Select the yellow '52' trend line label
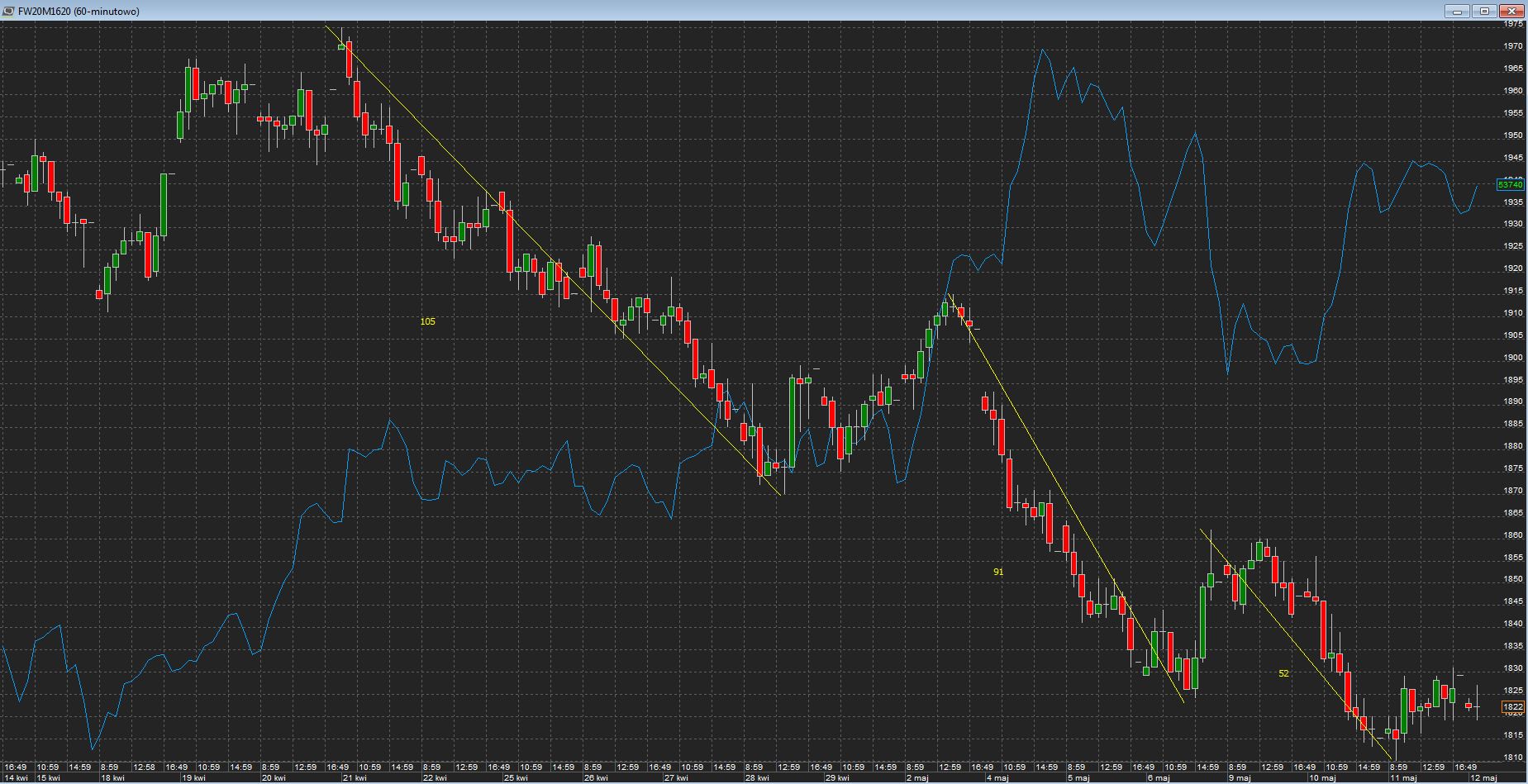This screenshot has width=1528, height=784. tap(1283, 673)
